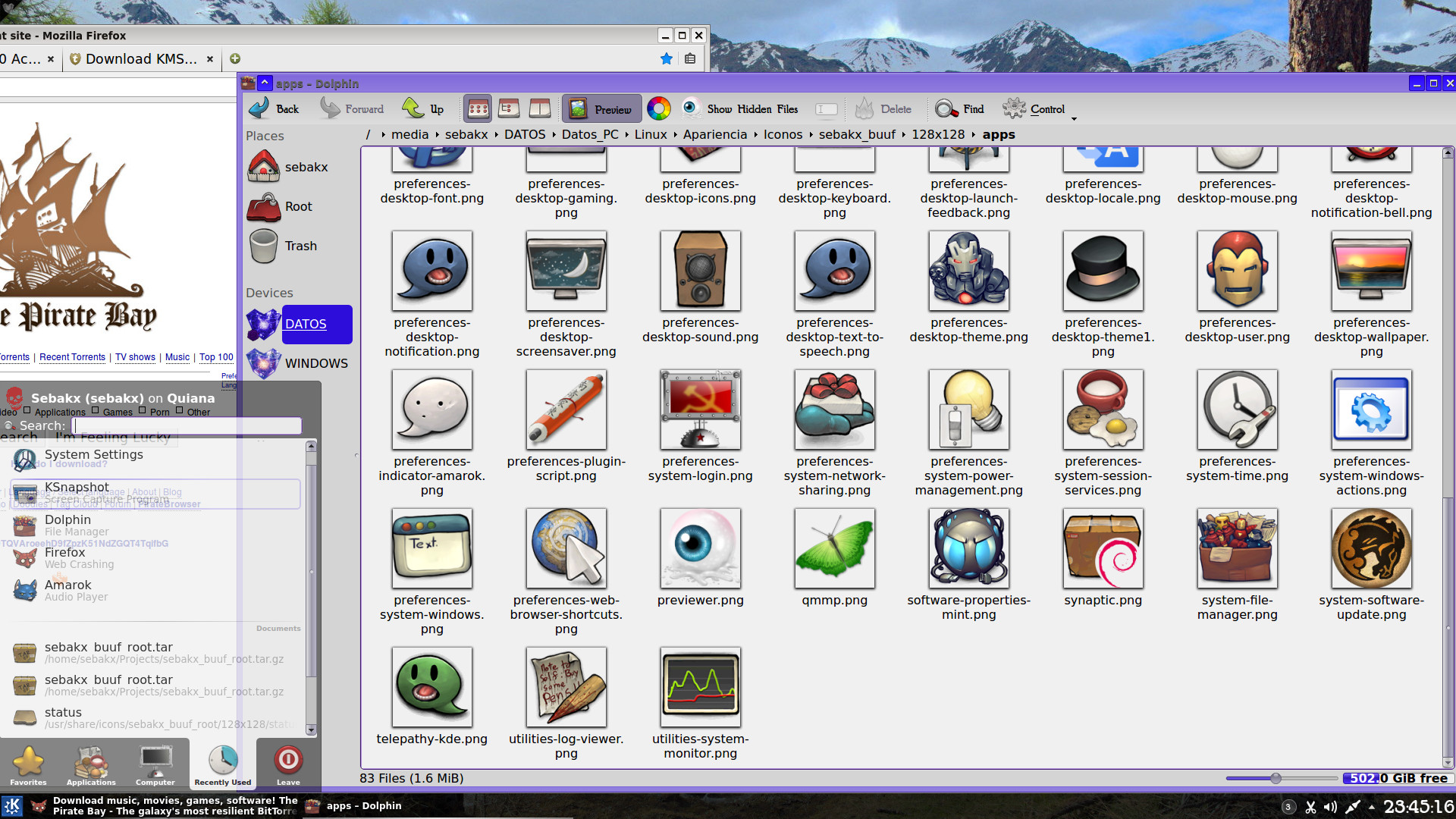Viewport: 1456px width, 819px height.
Task: Open the status recent document entry
Action: coord(155,718)
